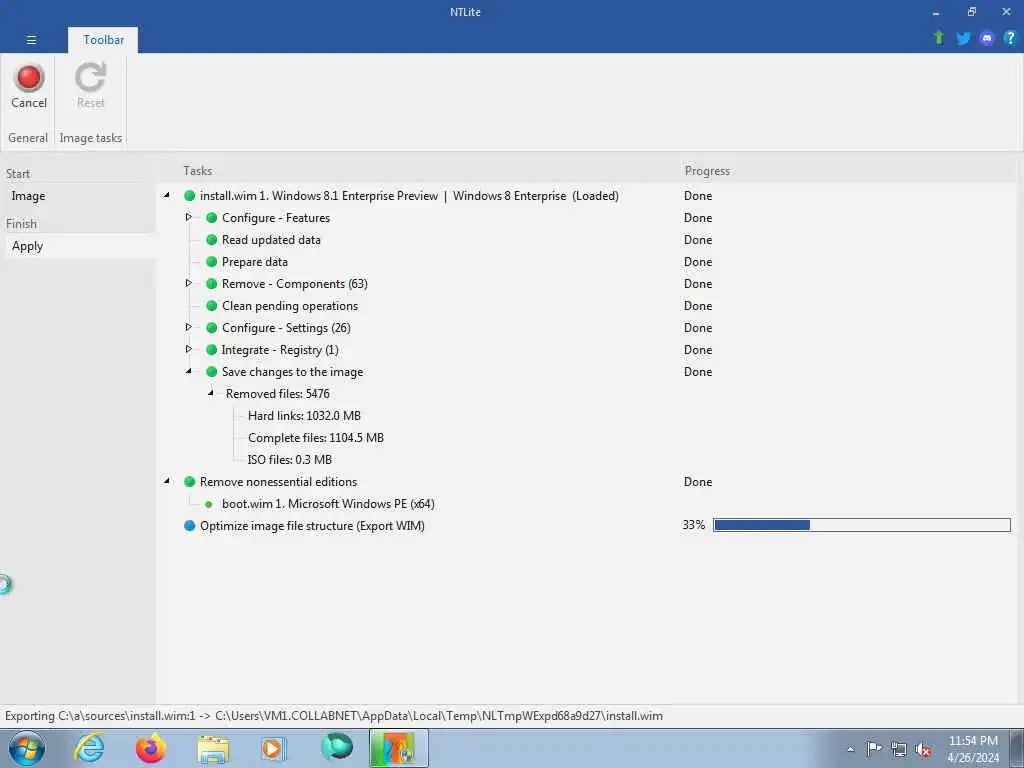Click the green update arrow icon
Viewport: 1024px width, 768px height.
click(938, 38)
